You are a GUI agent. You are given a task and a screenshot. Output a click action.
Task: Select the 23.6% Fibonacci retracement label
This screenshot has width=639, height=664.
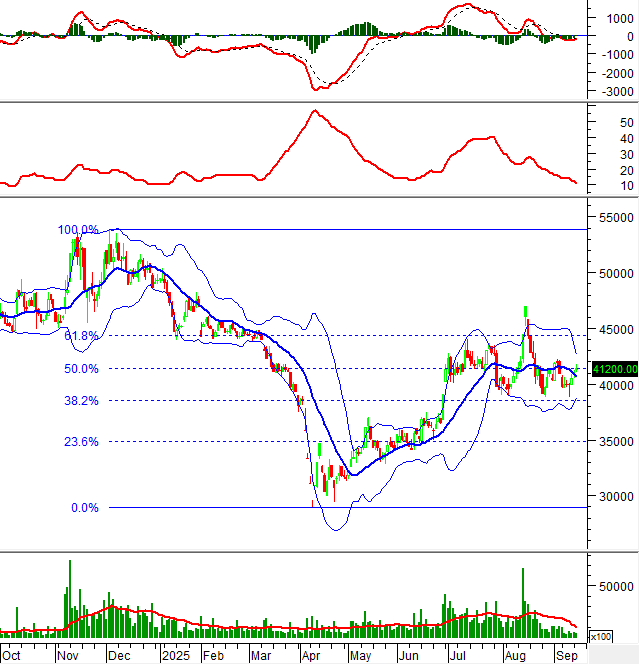(81, 442)
